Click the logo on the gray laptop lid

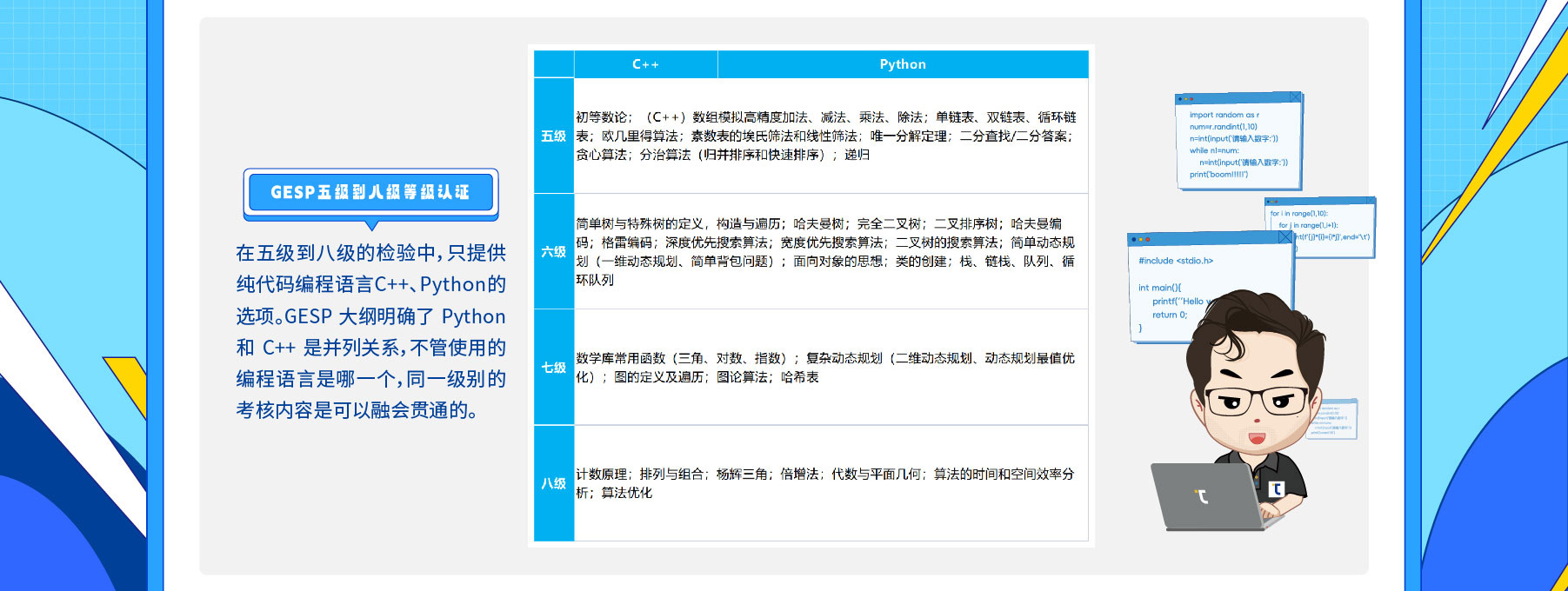(1202, 496)
